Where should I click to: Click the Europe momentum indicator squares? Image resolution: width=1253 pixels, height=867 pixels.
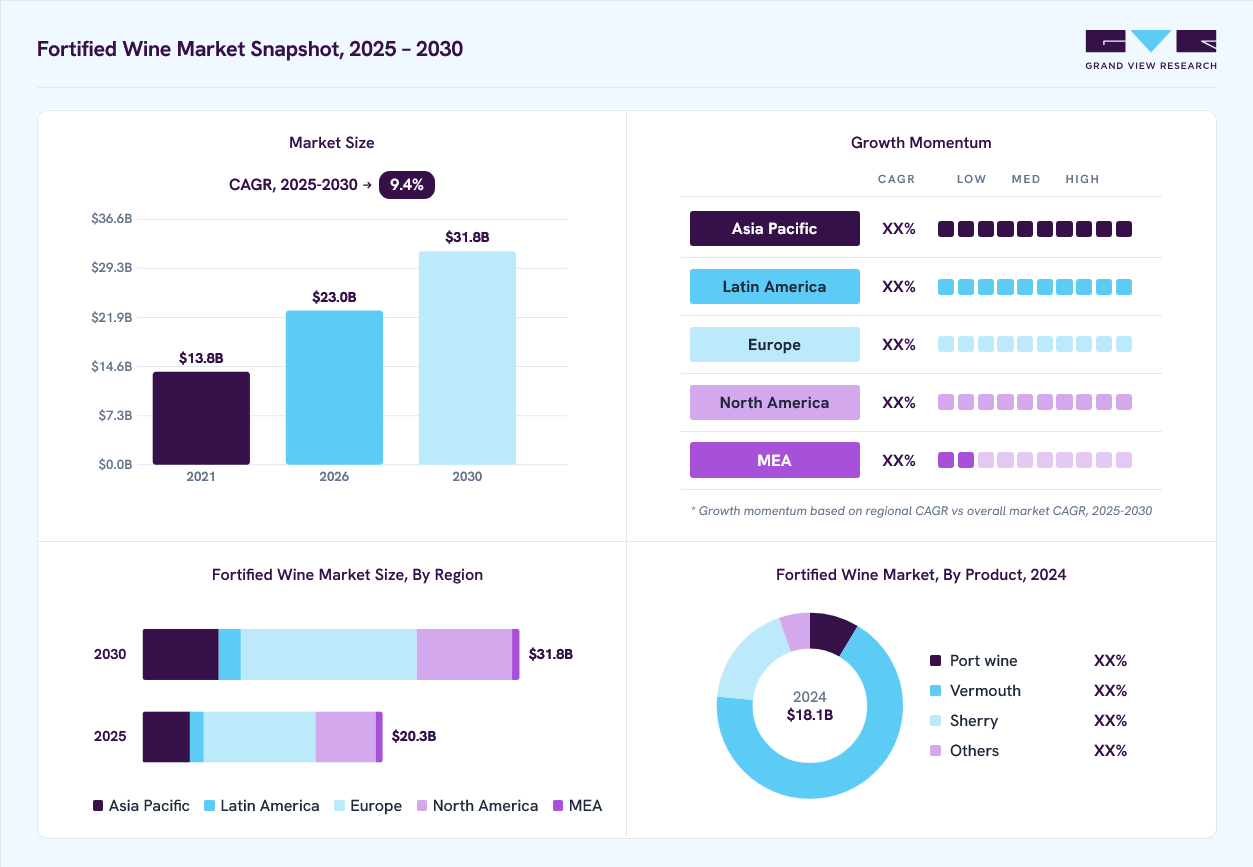(x=1035, y=344)
